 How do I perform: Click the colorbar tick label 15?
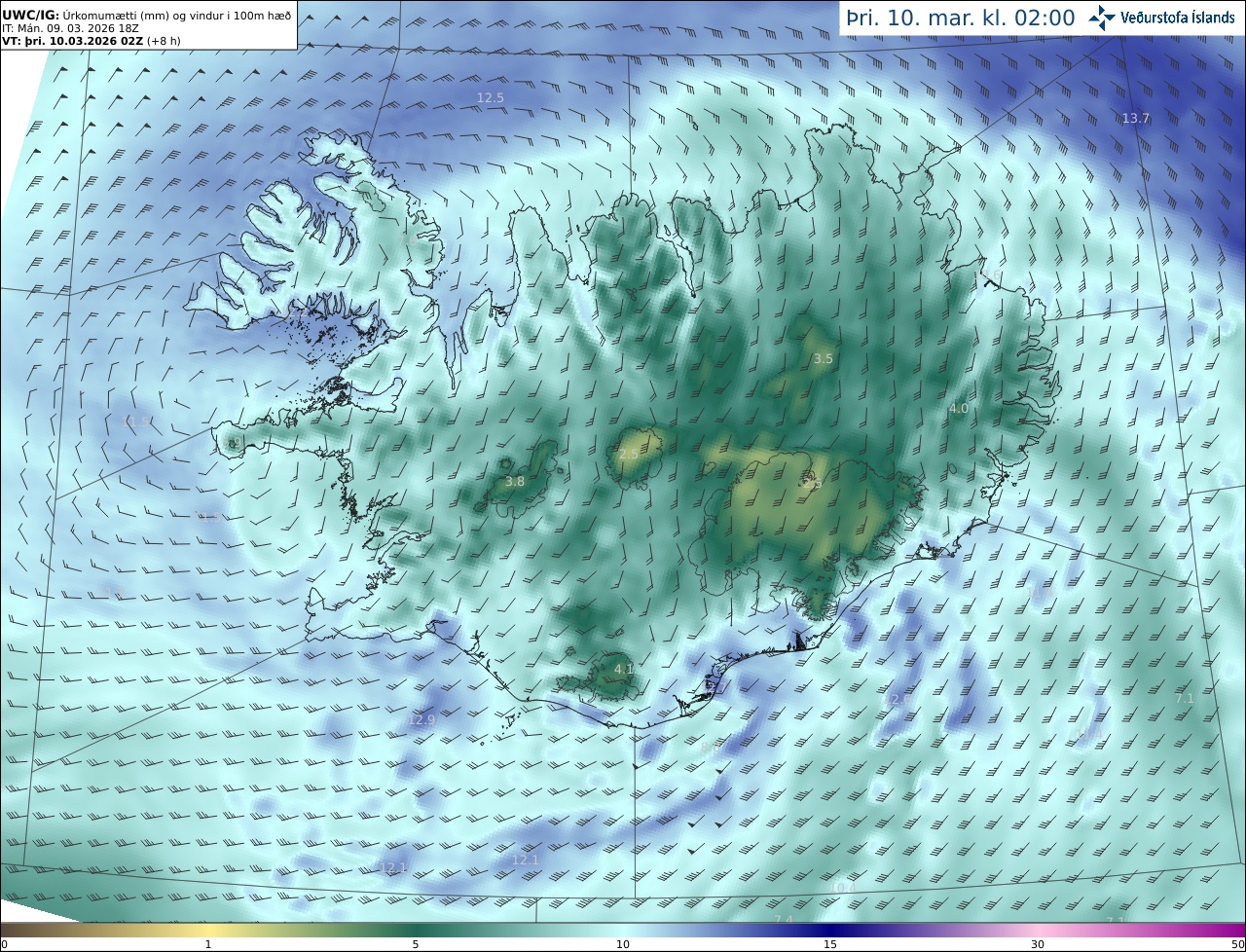pyautogui.click(x=830, y=944)
